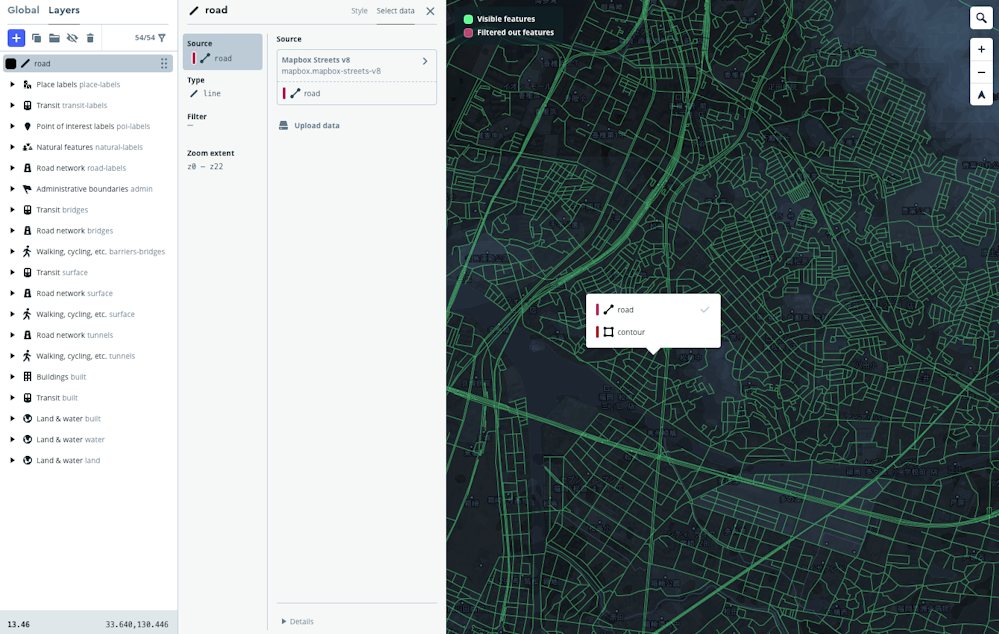Click the add new layer plus button
999x634 pixels.
pos(16,38)
